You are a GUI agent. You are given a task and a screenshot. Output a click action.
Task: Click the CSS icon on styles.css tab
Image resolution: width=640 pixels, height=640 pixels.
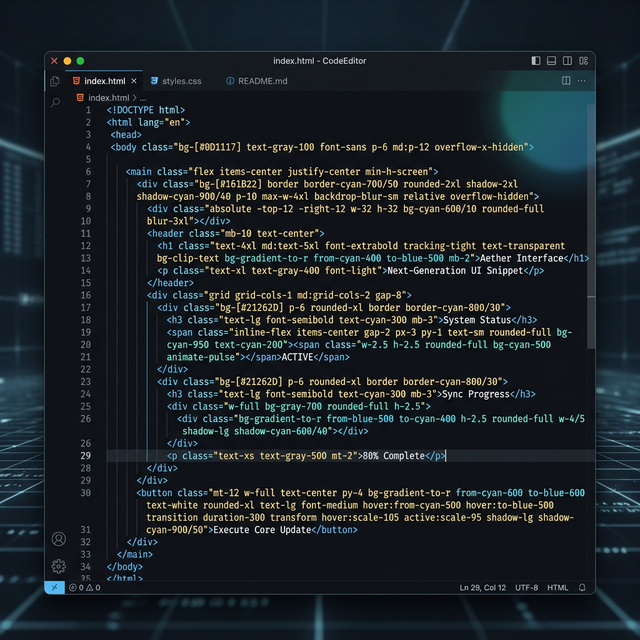point(154,81)
